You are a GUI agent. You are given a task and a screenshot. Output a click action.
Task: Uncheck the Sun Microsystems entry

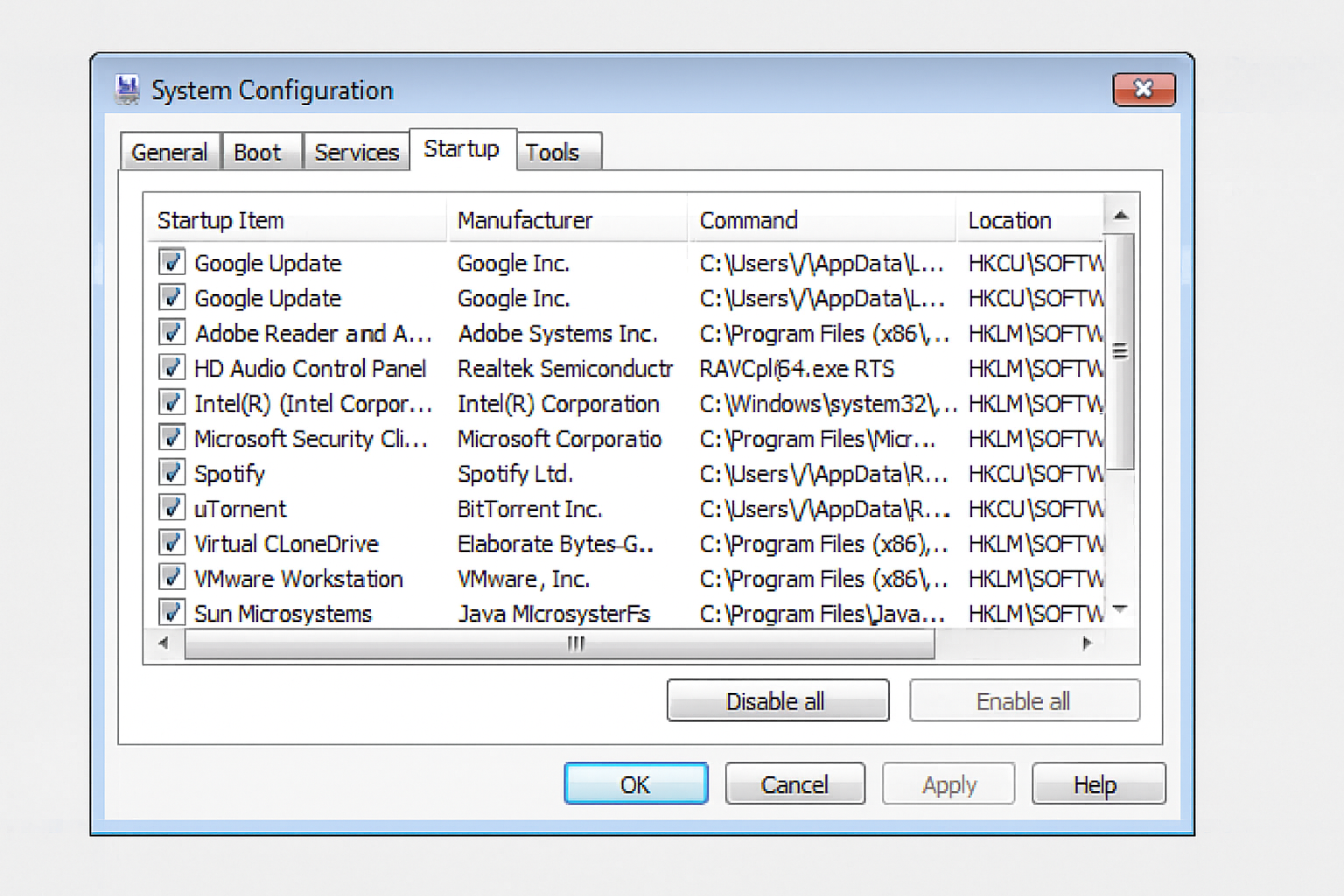click(x=171, y=612)
